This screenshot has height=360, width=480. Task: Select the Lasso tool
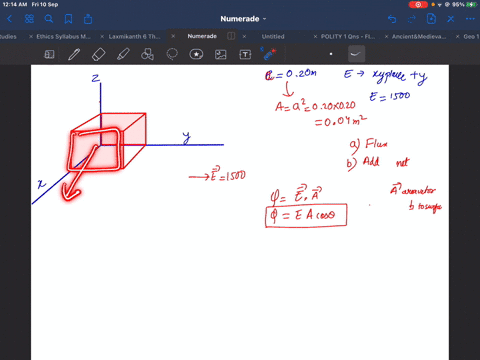click(172, 54)
